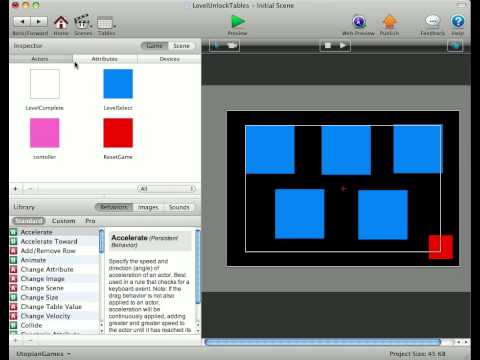Select the top-center blue square in scene
Image resolution: width=480 pixels, height=360 pixels.
346,150
